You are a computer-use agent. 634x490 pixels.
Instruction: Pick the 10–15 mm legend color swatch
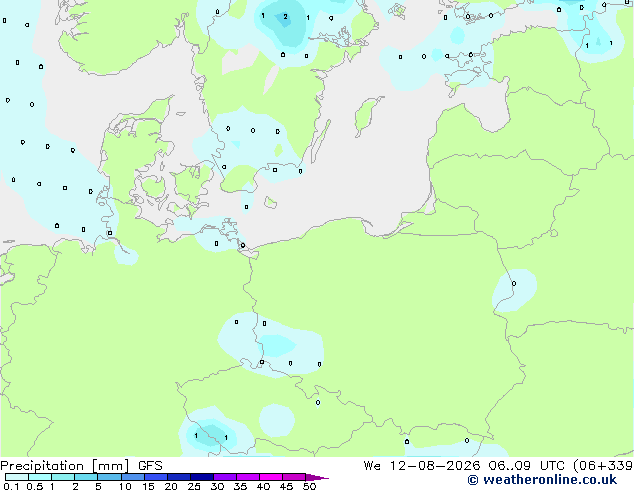133,477
